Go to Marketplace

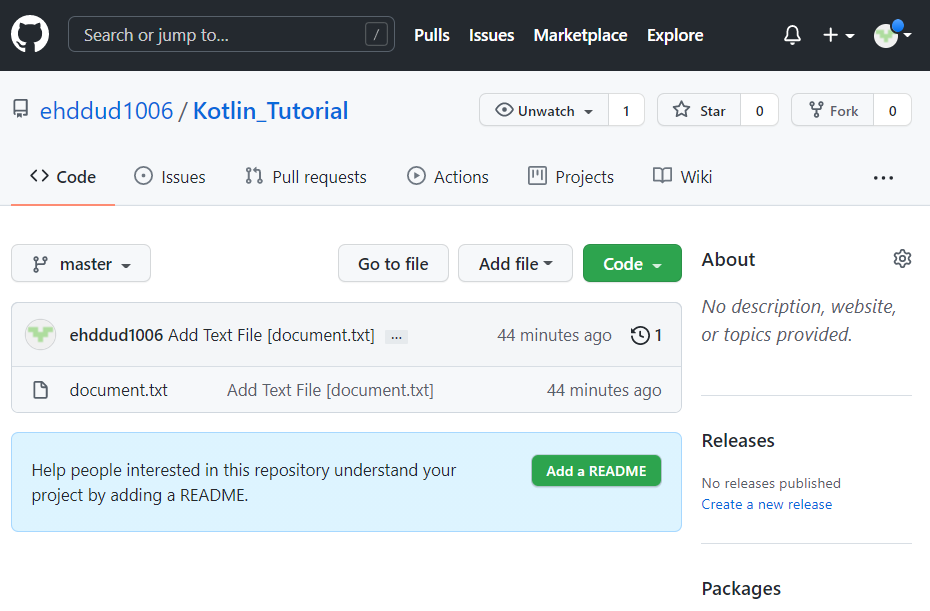click(x=580, y=35)
